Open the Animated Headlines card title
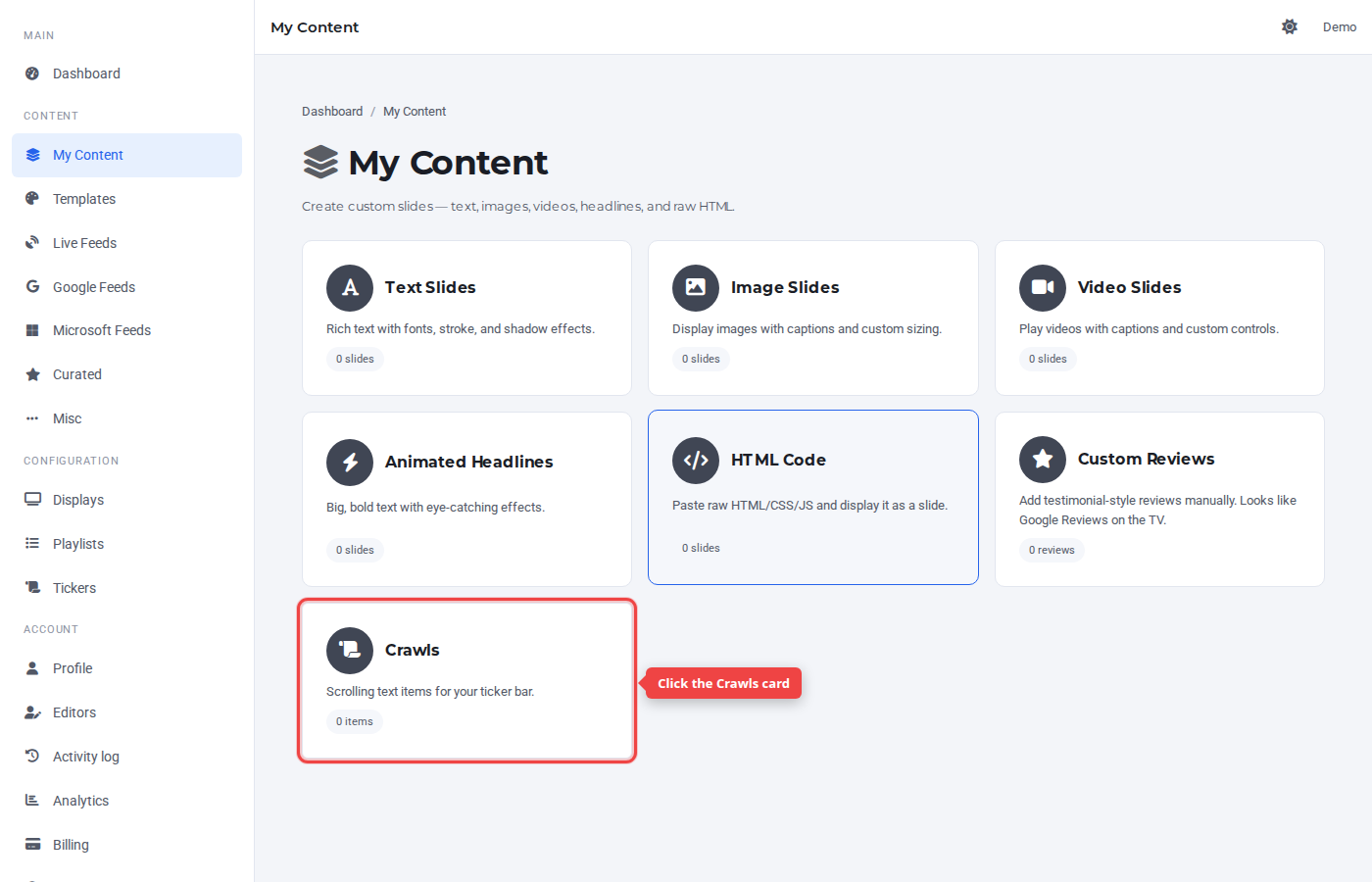The image size is (1372, 882). click(468, 462)
